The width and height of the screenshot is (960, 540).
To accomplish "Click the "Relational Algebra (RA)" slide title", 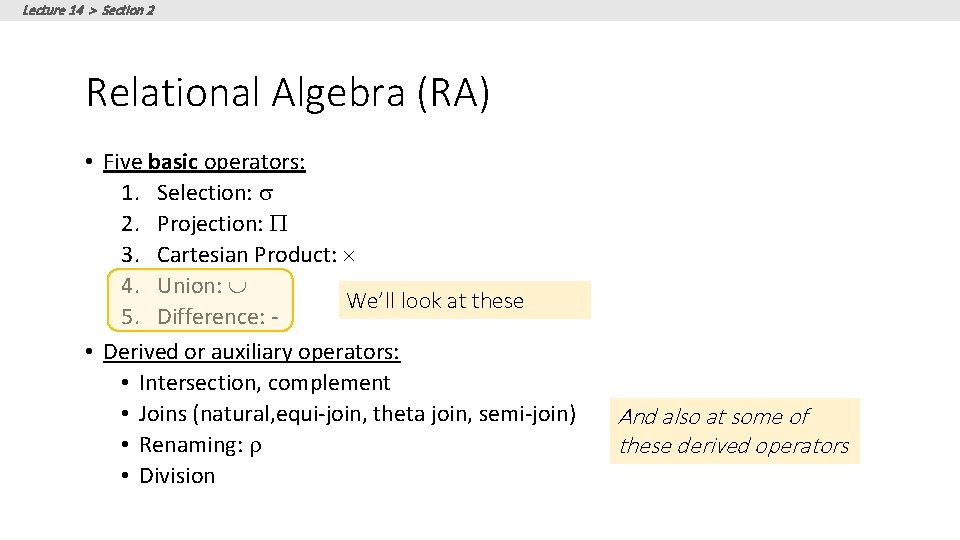I will (288, 93).
